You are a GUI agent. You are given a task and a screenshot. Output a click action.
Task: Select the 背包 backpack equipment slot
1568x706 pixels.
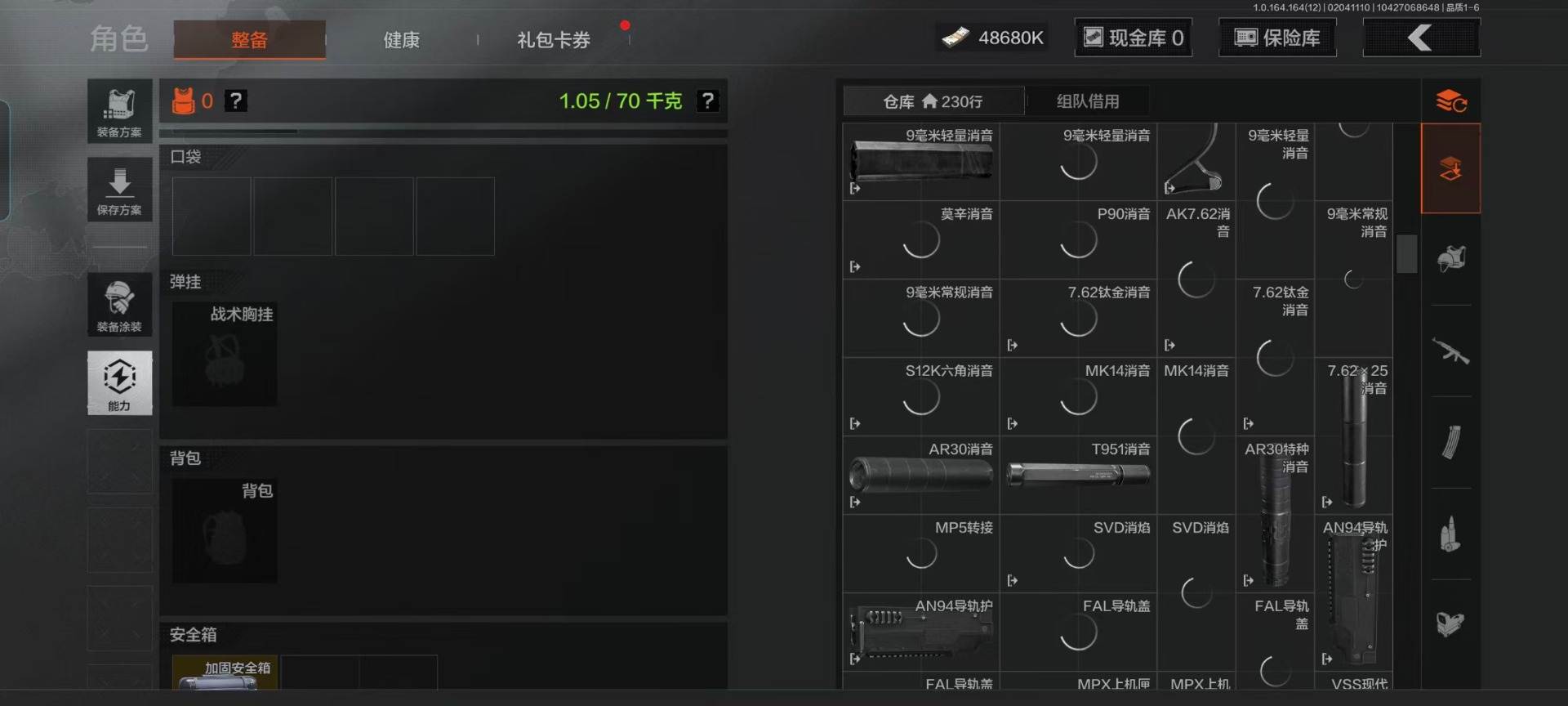[225, 530]
